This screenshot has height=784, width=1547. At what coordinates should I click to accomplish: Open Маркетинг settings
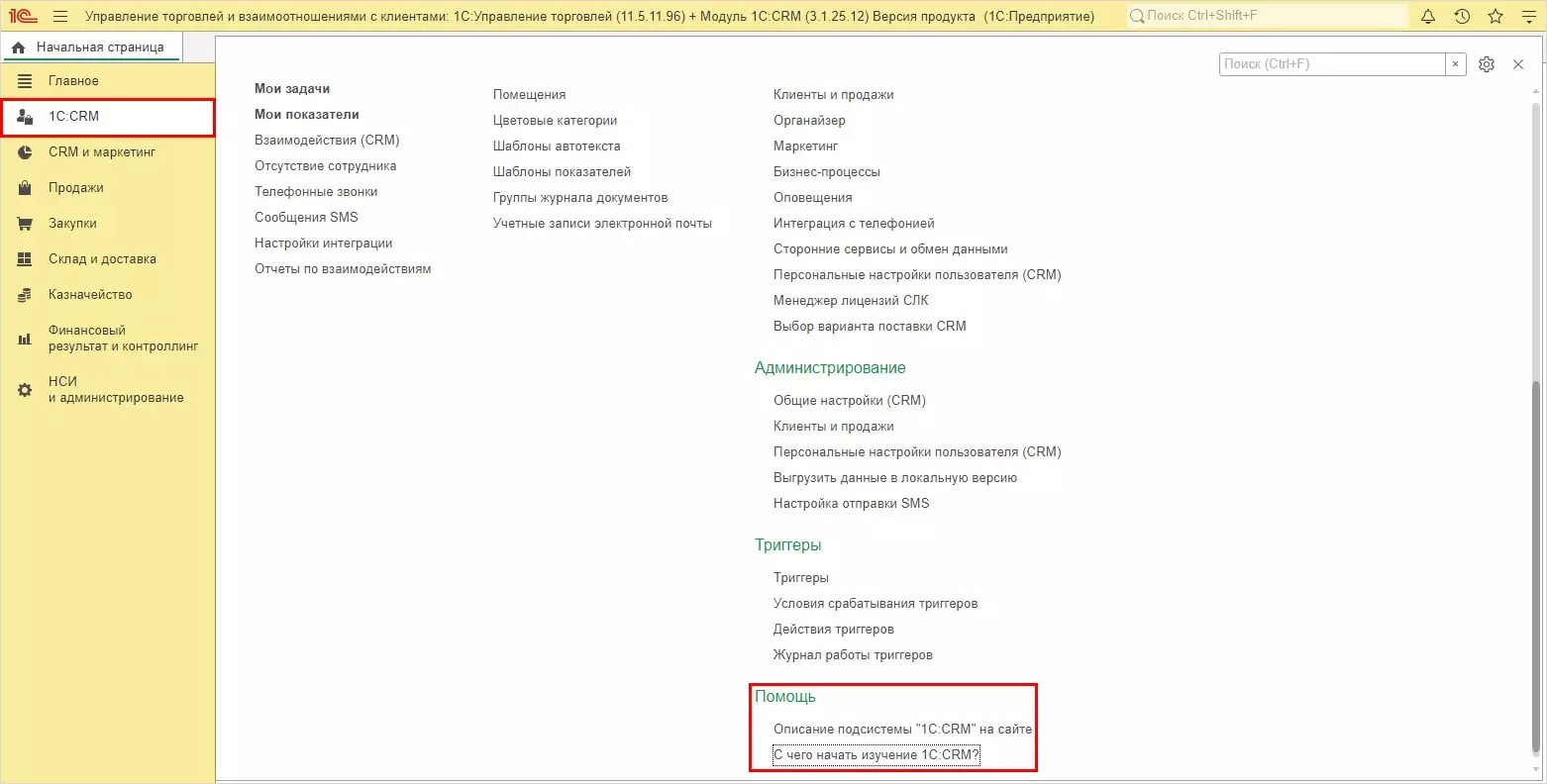(x=806, y=147)
